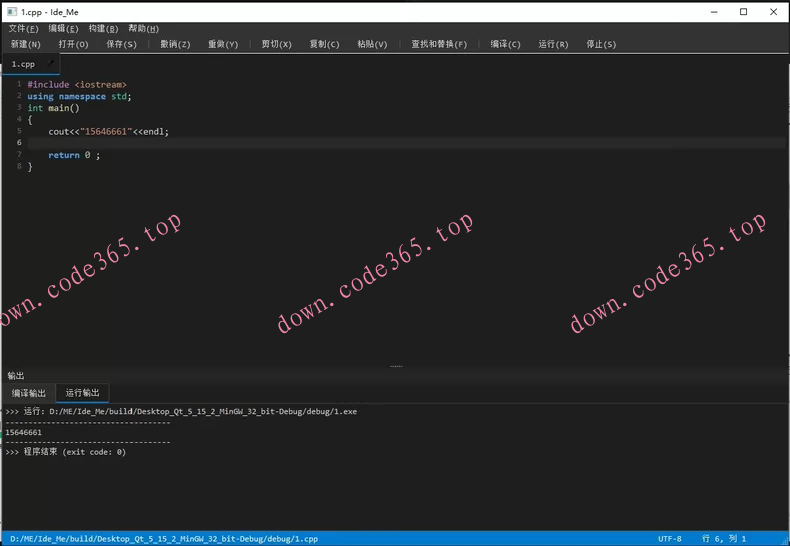Close the 1.cpp editor tab
The width and height of the screenshot is (790, 546).
(52, 63)
